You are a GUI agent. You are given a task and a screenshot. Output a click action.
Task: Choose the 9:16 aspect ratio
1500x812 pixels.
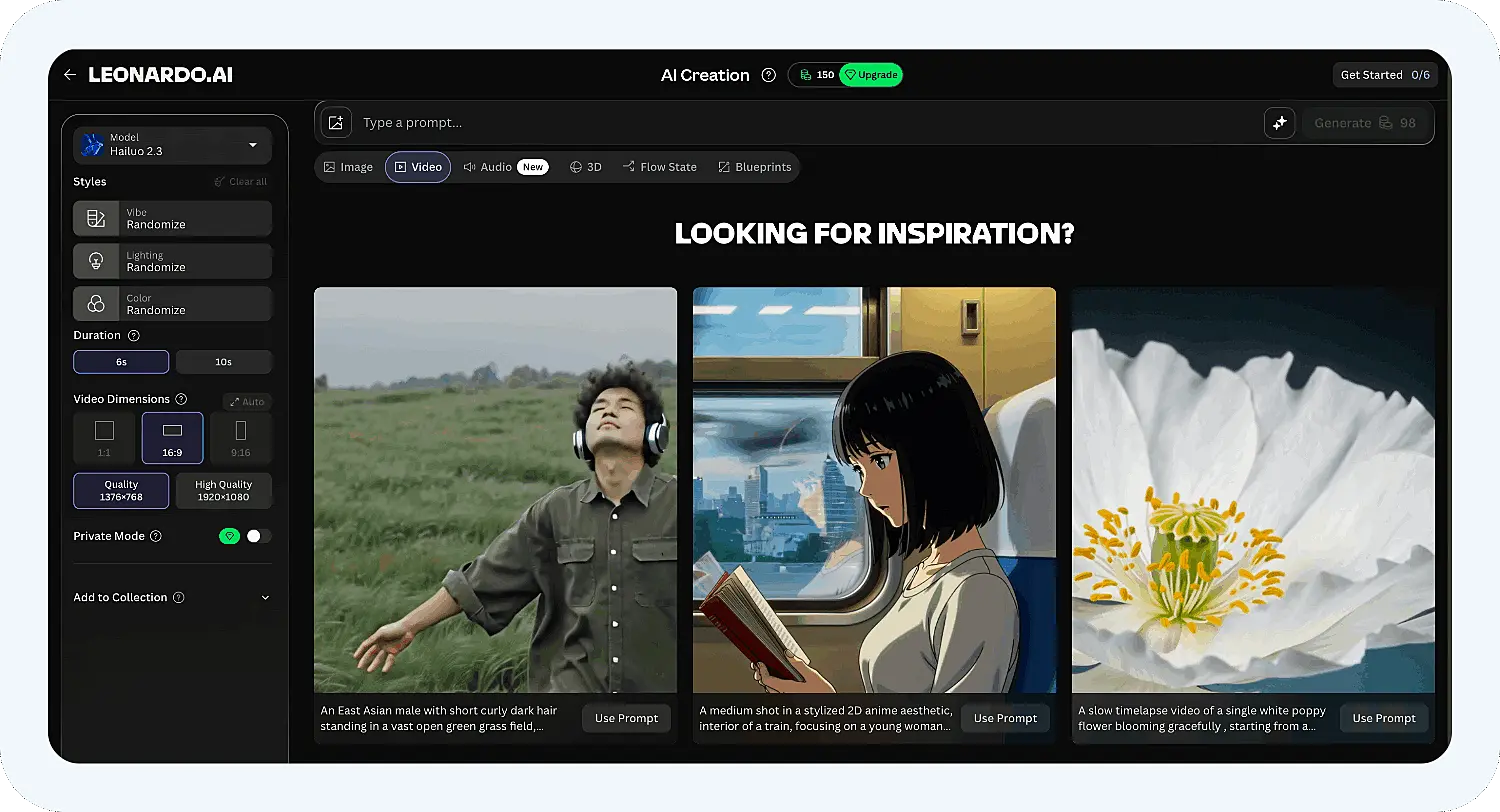pos(240,438)
